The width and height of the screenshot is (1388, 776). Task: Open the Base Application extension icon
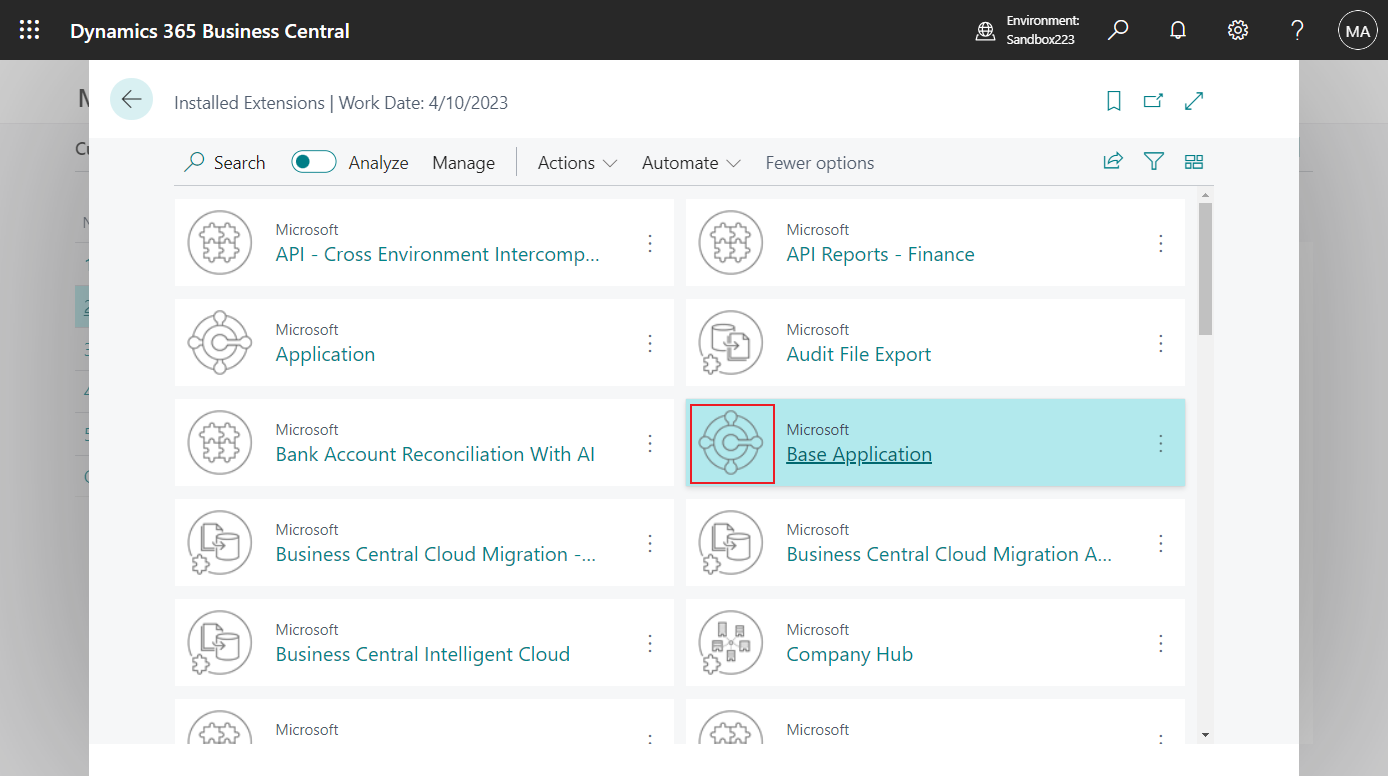point(731,443)
